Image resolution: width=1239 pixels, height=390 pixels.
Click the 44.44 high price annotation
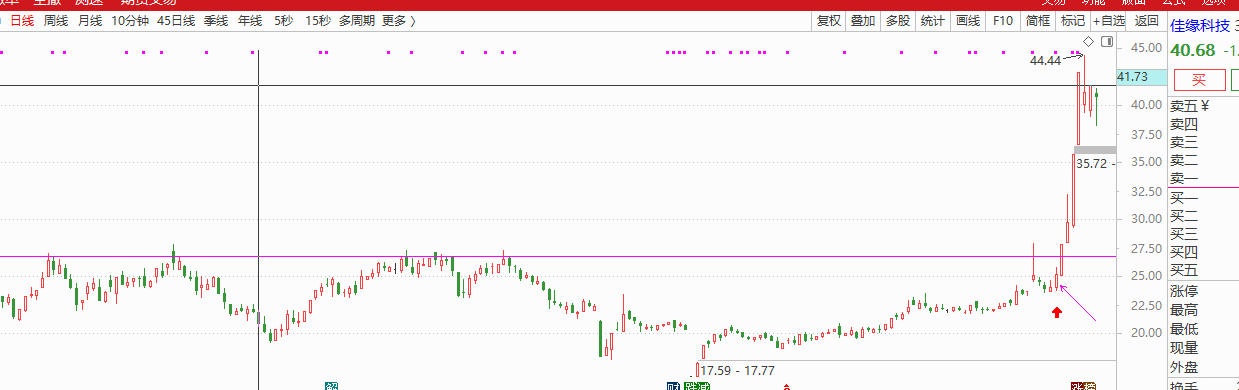[x=1045, y=61]
